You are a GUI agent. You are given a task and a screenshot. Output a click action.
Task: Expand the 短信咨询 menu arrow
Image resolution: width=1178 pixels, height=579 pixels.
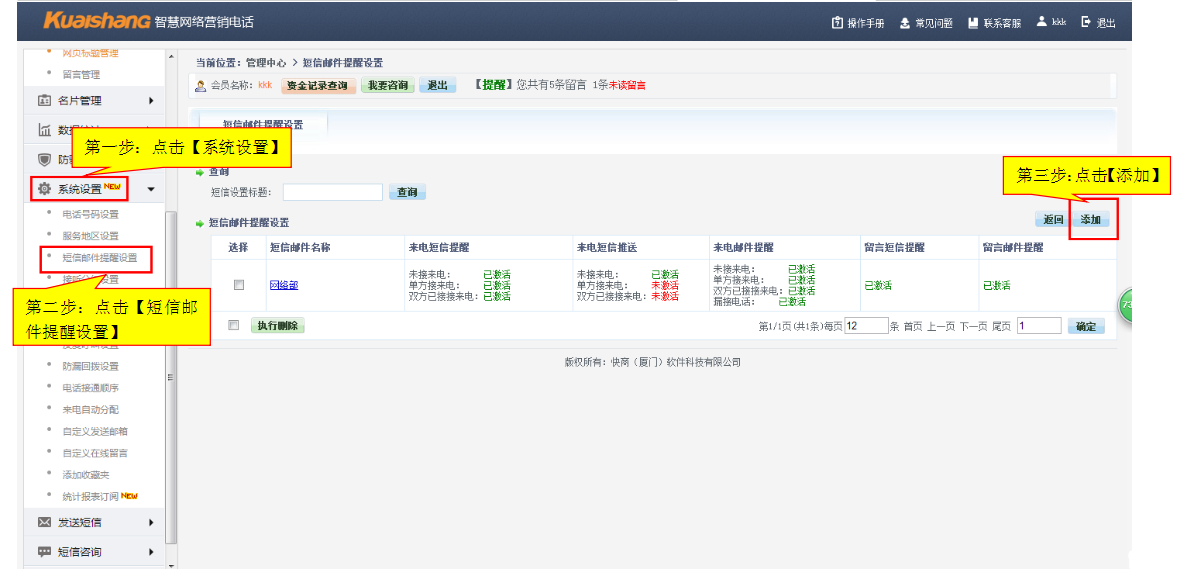(151, 551)
